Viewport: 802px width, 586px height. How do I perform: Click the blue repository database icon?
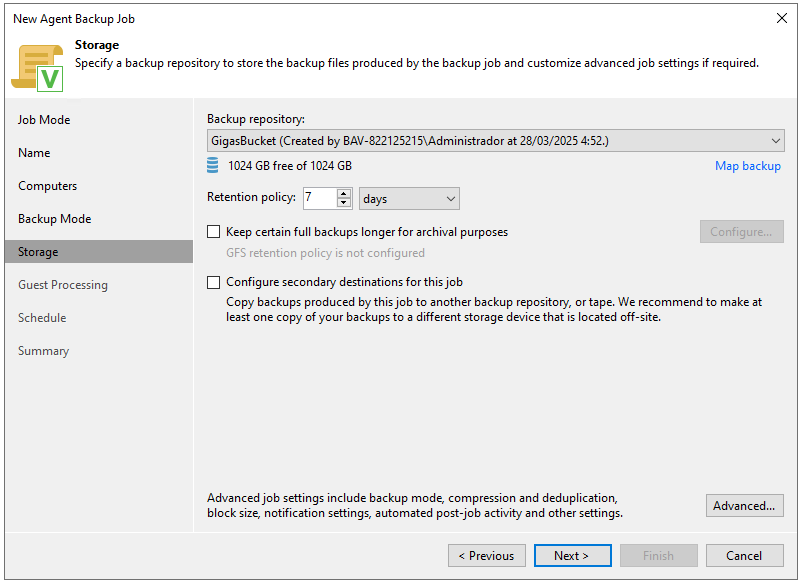(x=212, y=166)
